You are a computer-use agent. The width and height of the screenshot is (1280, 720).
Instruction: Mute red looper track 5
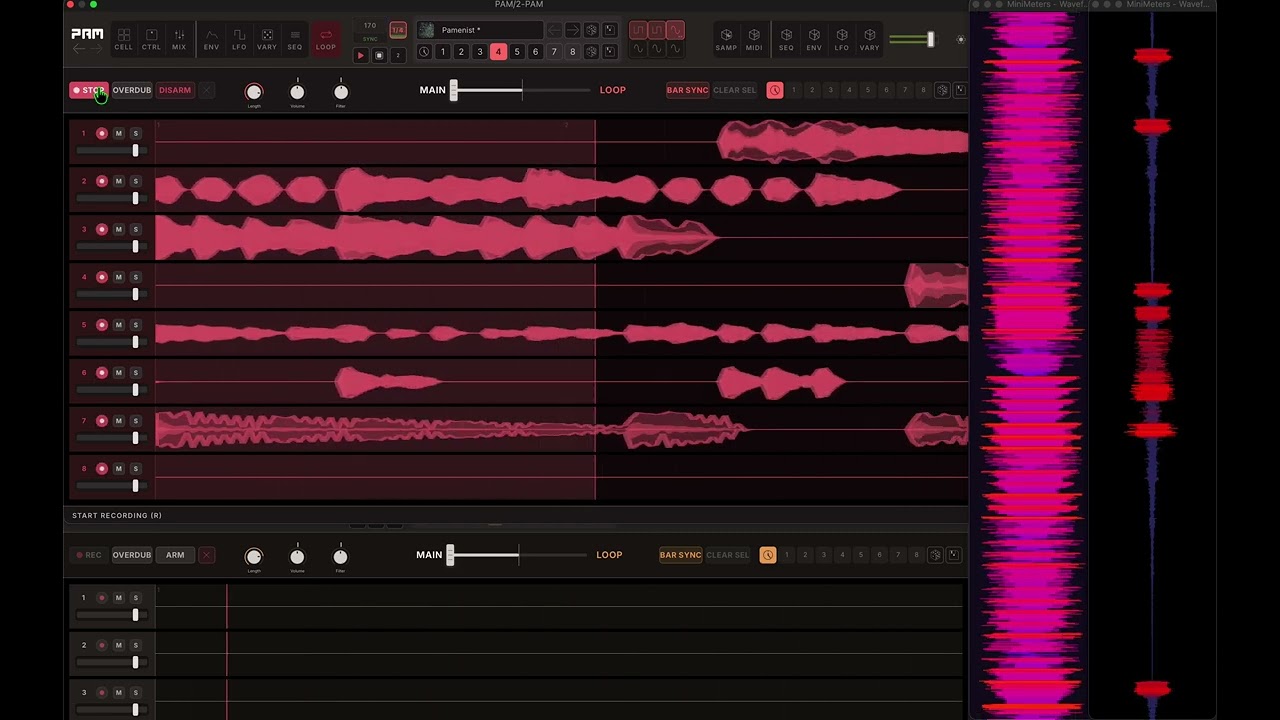[x=118, y=325]
